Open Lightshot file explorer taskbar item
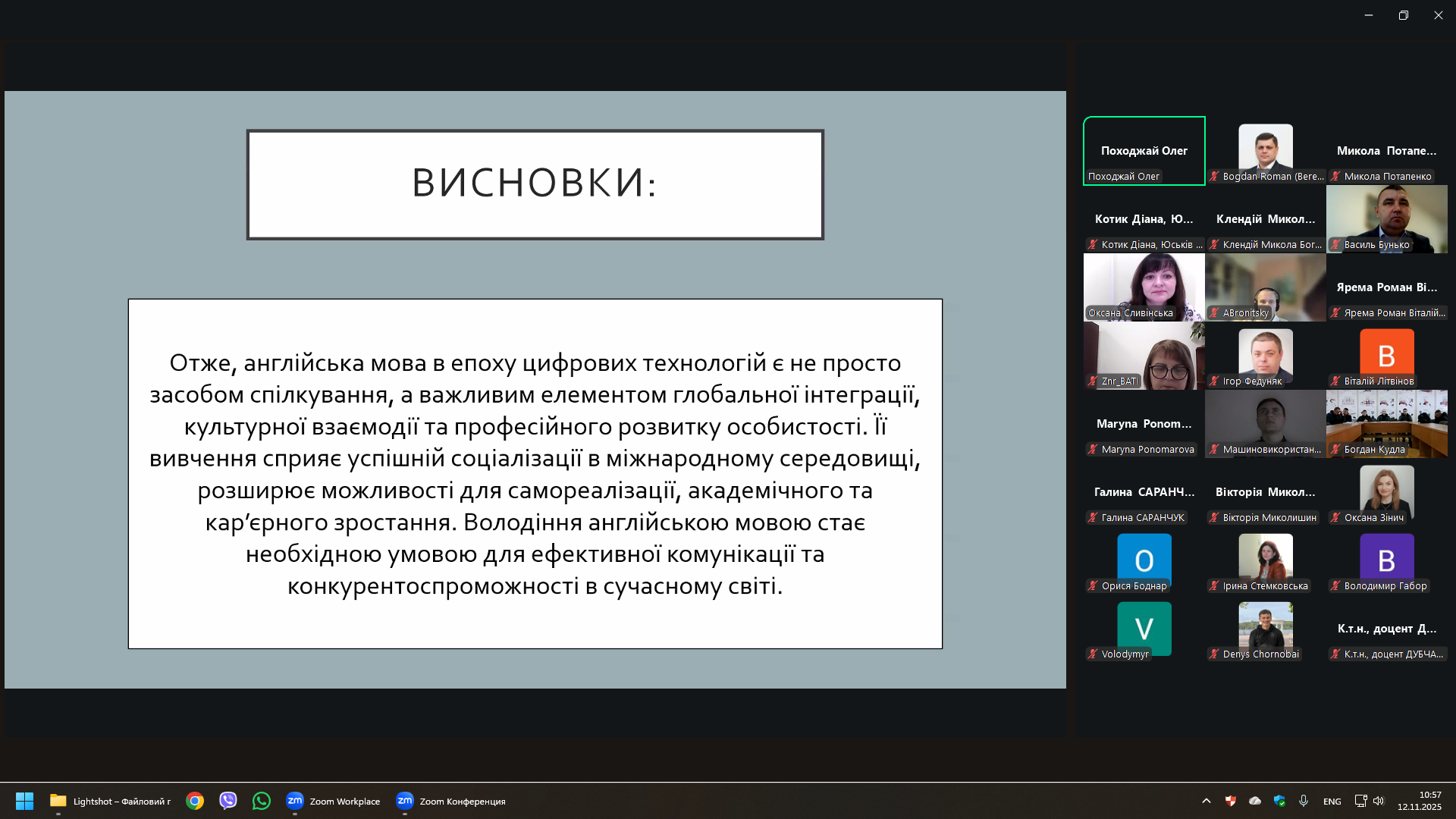 click(x=111, y=801)
